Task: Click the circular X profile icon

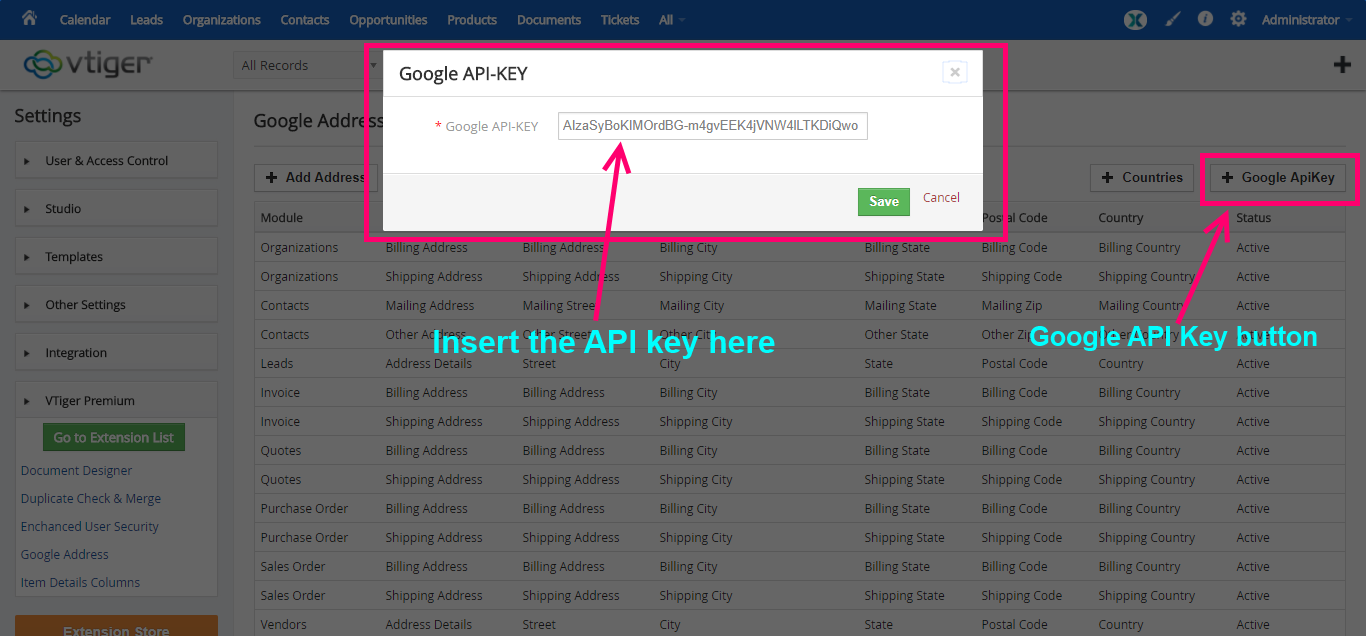Action: click(x=1135, y=18)
